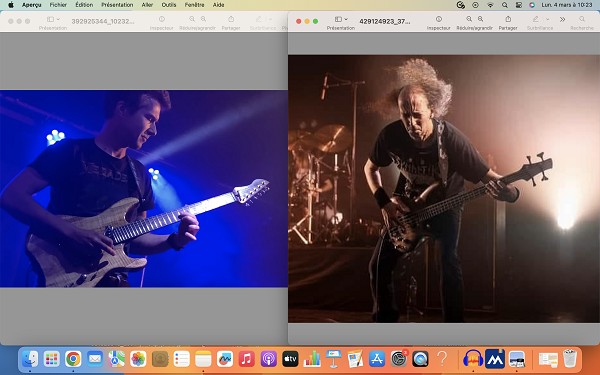The image size is (600, 375).
Task: Open the Wi-Fi status menu
Action: click(490, 5)
